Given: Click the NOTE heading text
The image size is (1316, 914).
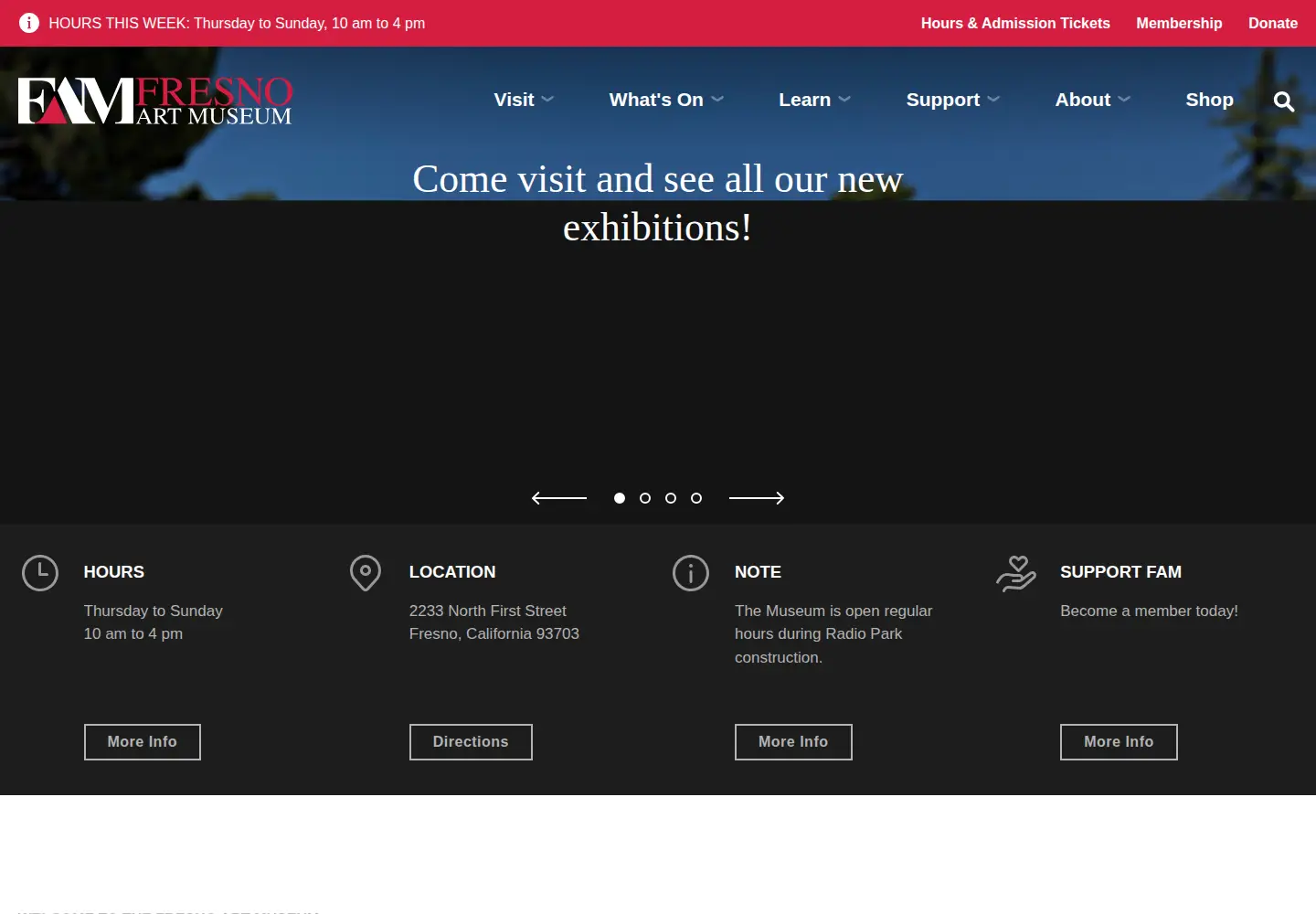Looking at the screenshot, I should point(758,572).
